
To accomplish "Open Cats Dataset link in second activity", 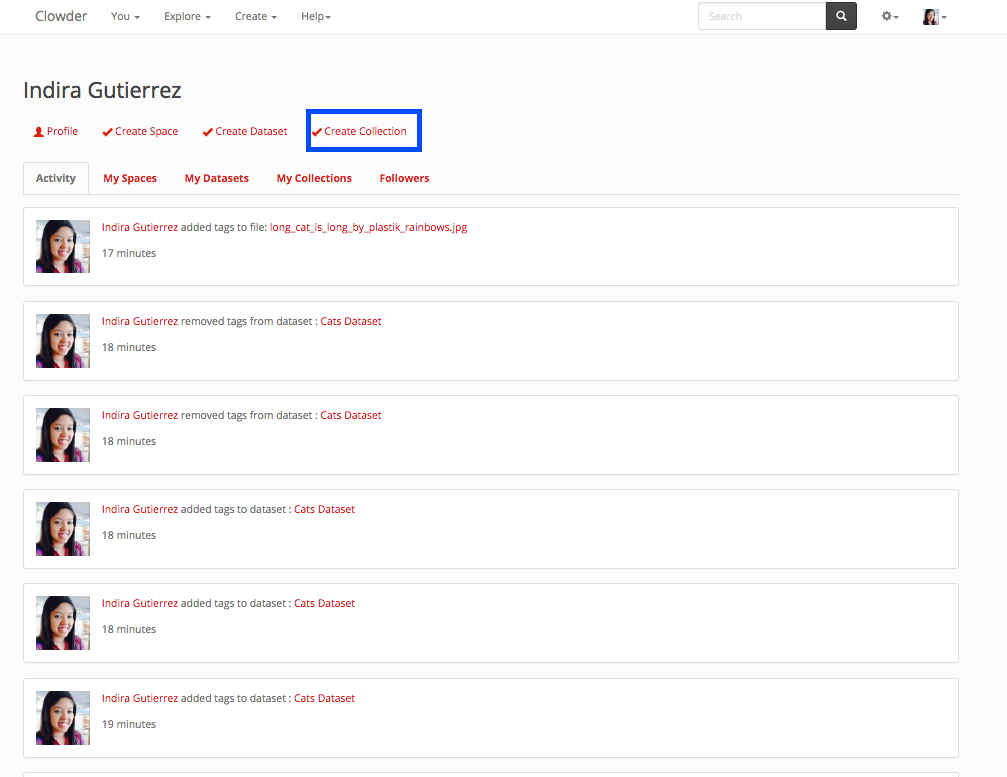I will pyautogui.click(x=350, y=322).
